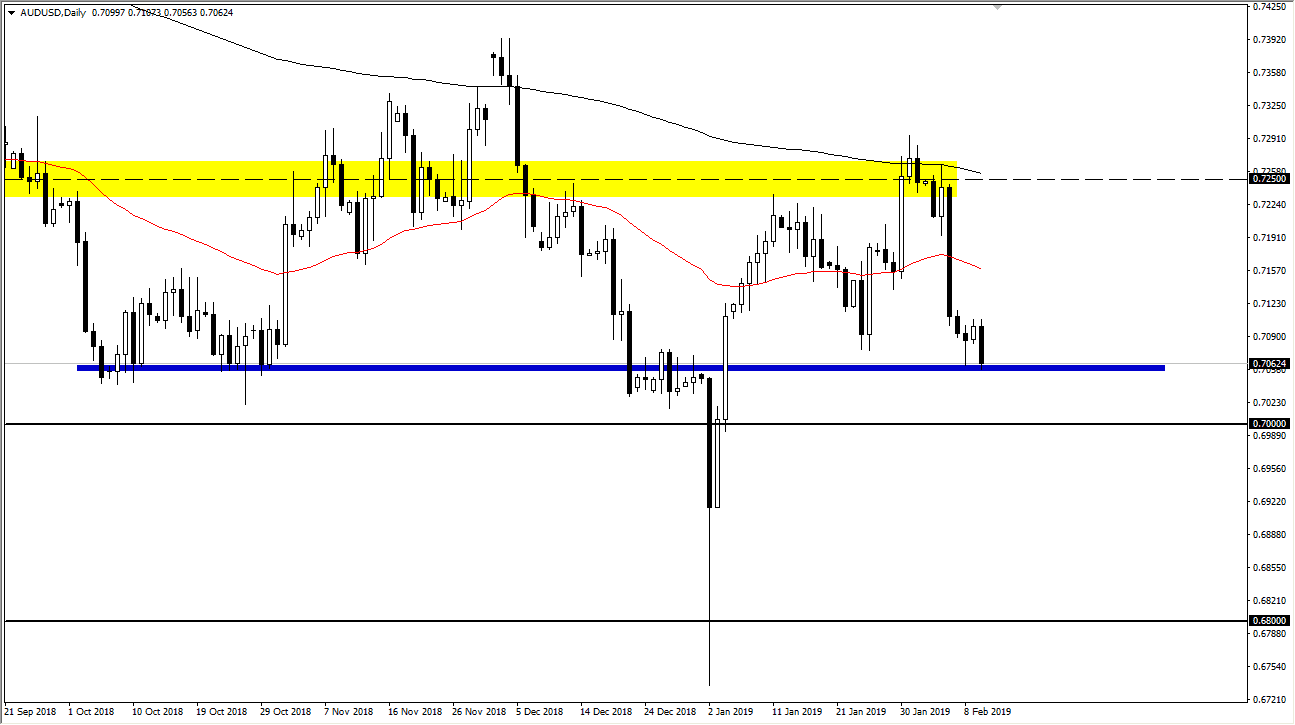Image resolution: width=1295 pixels, height=725 pixels.
Task: Select the vertical line through 2 Jan 2019
Action: click(x=711, y=600)
